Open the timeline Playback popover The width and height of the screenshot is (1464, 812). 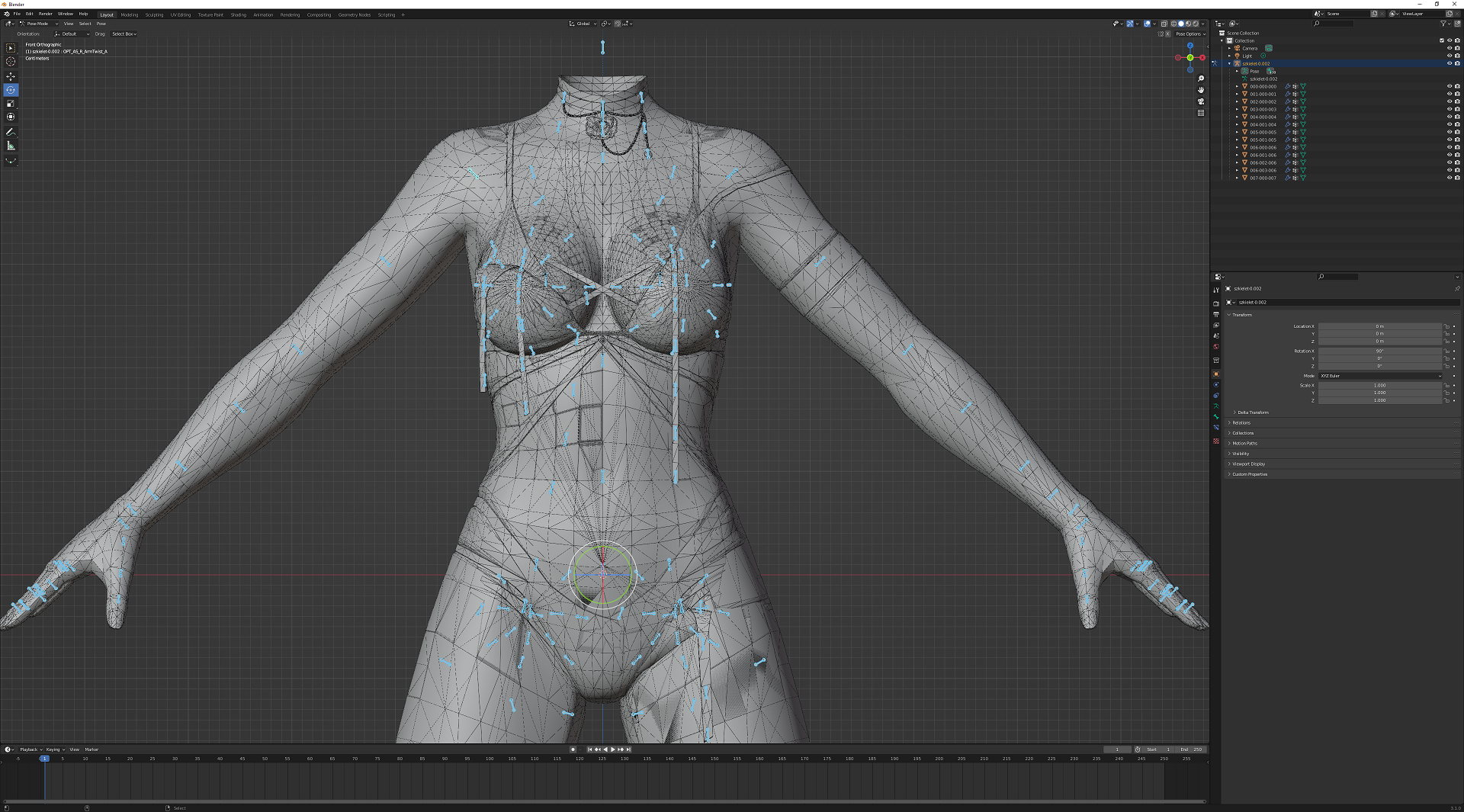point(31,749)
